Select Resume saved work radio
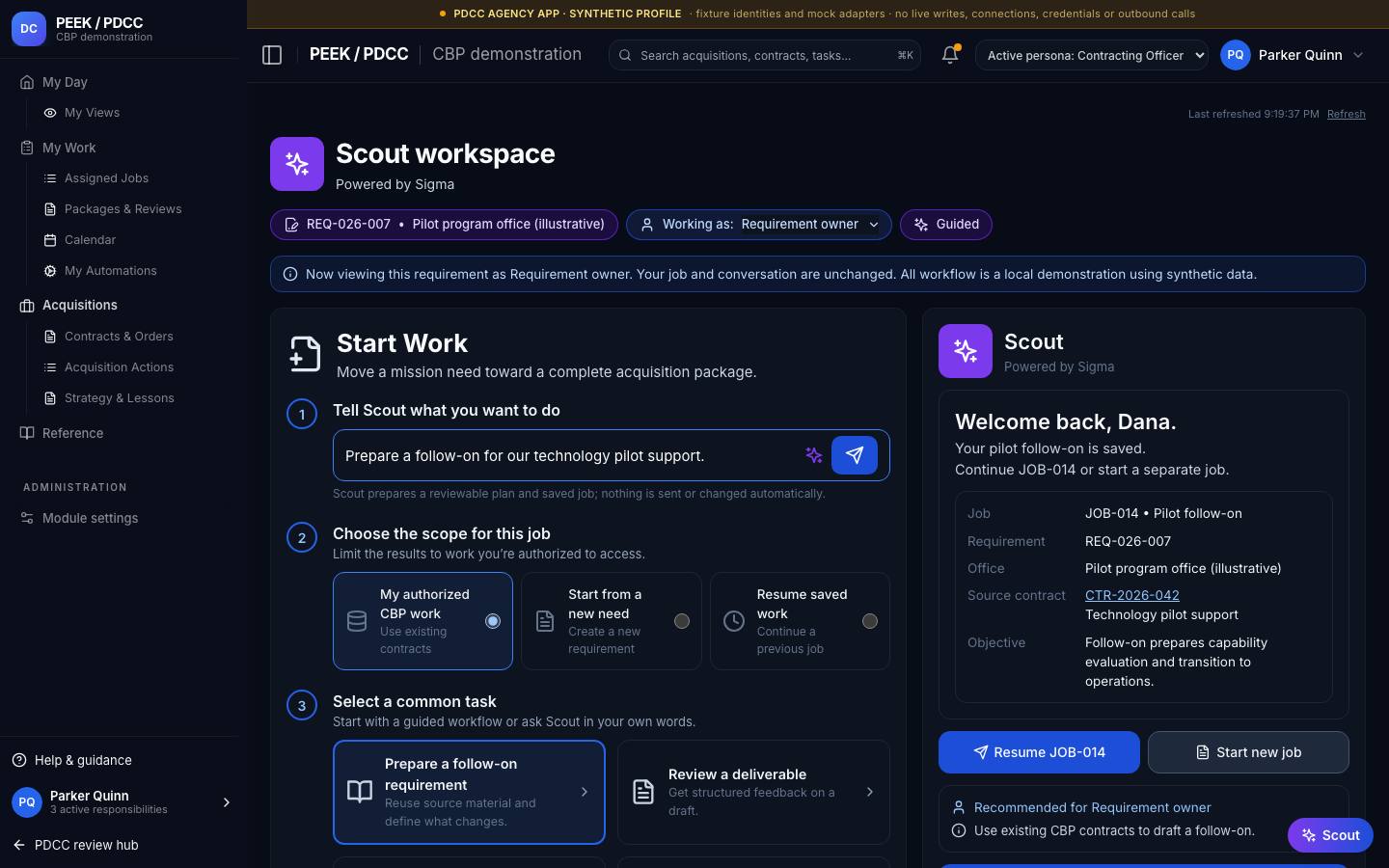The width and height of the screenshot is (1389, 868). pyautogui.click(x=870, y=621)
